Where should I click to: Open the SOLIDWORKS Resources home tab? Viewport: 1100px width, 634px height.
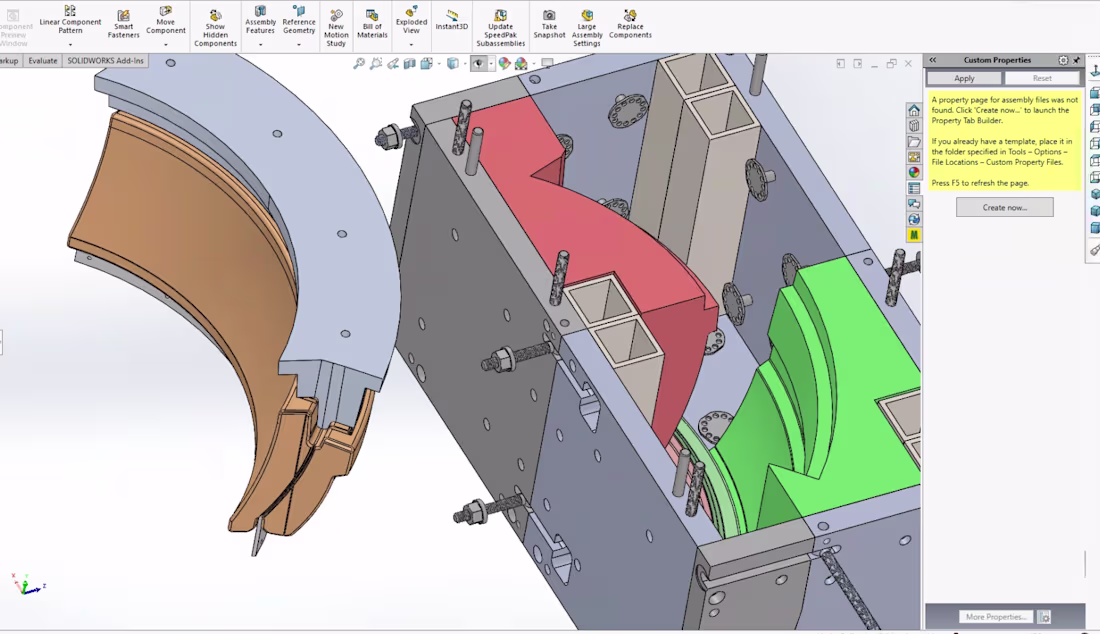(914, 111)
